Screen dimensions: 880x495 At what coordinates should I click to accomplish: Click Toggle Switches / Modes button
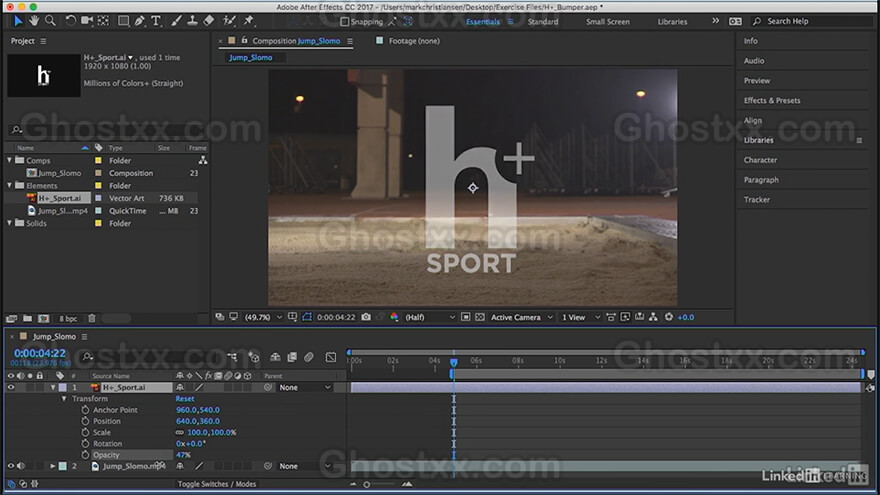(x=217, y=484)
